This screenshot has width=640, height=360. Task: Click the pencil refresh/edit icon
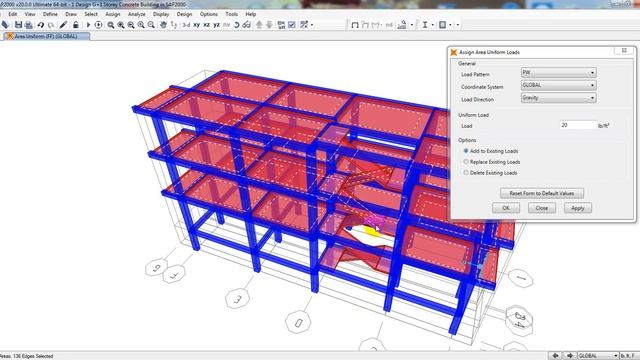click(63, 25)
